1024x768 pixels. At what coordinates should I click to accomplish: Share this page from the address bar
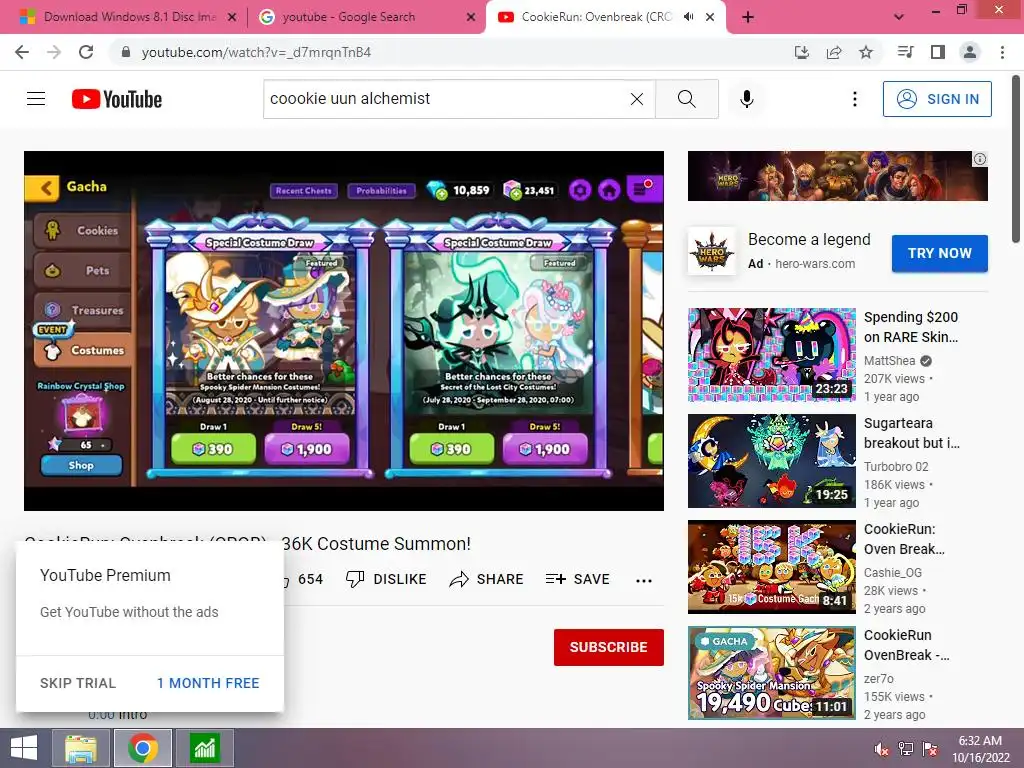834,52
